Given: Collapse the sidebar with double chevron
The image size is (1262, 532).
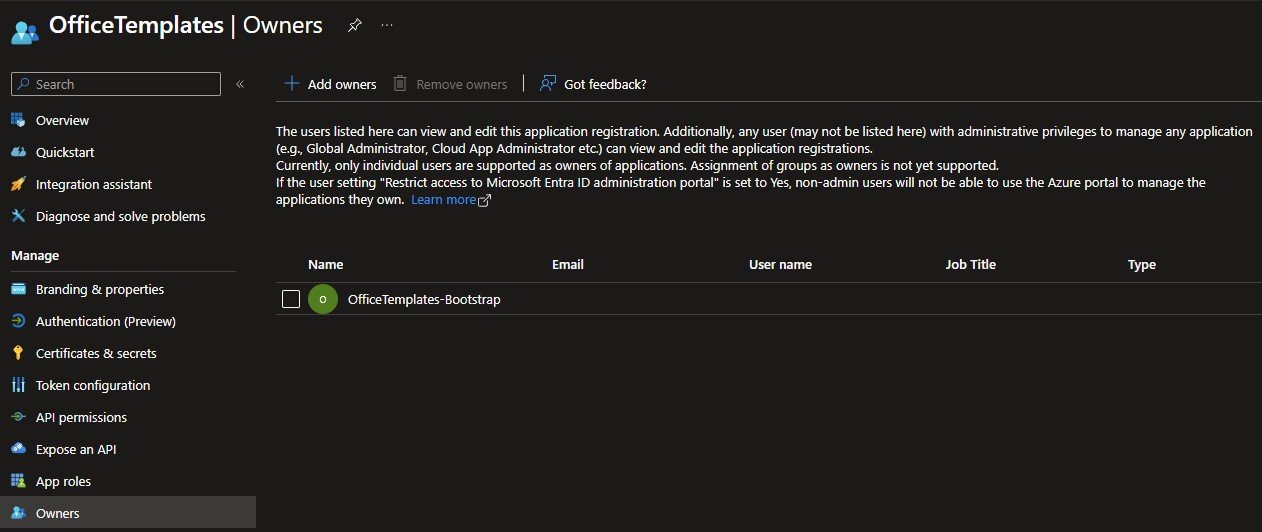Looking at the screenshot, I should pyautogui.click(x=240, y=84).
